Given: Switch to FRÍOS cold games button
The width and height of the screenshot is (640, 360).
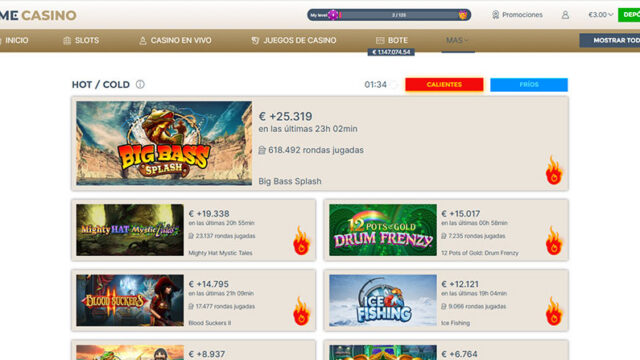Looking at the screenshot, I should 529,84.
